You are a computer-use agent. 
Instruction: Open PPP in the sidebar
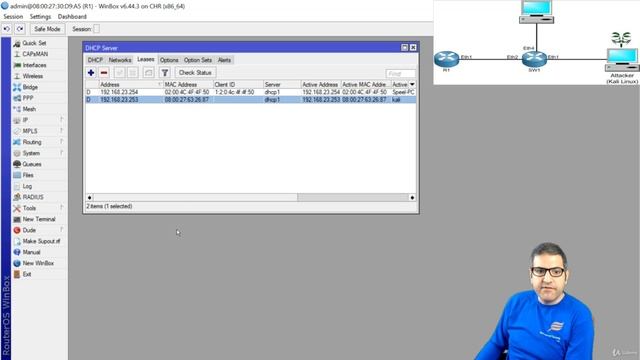(28, 98)
